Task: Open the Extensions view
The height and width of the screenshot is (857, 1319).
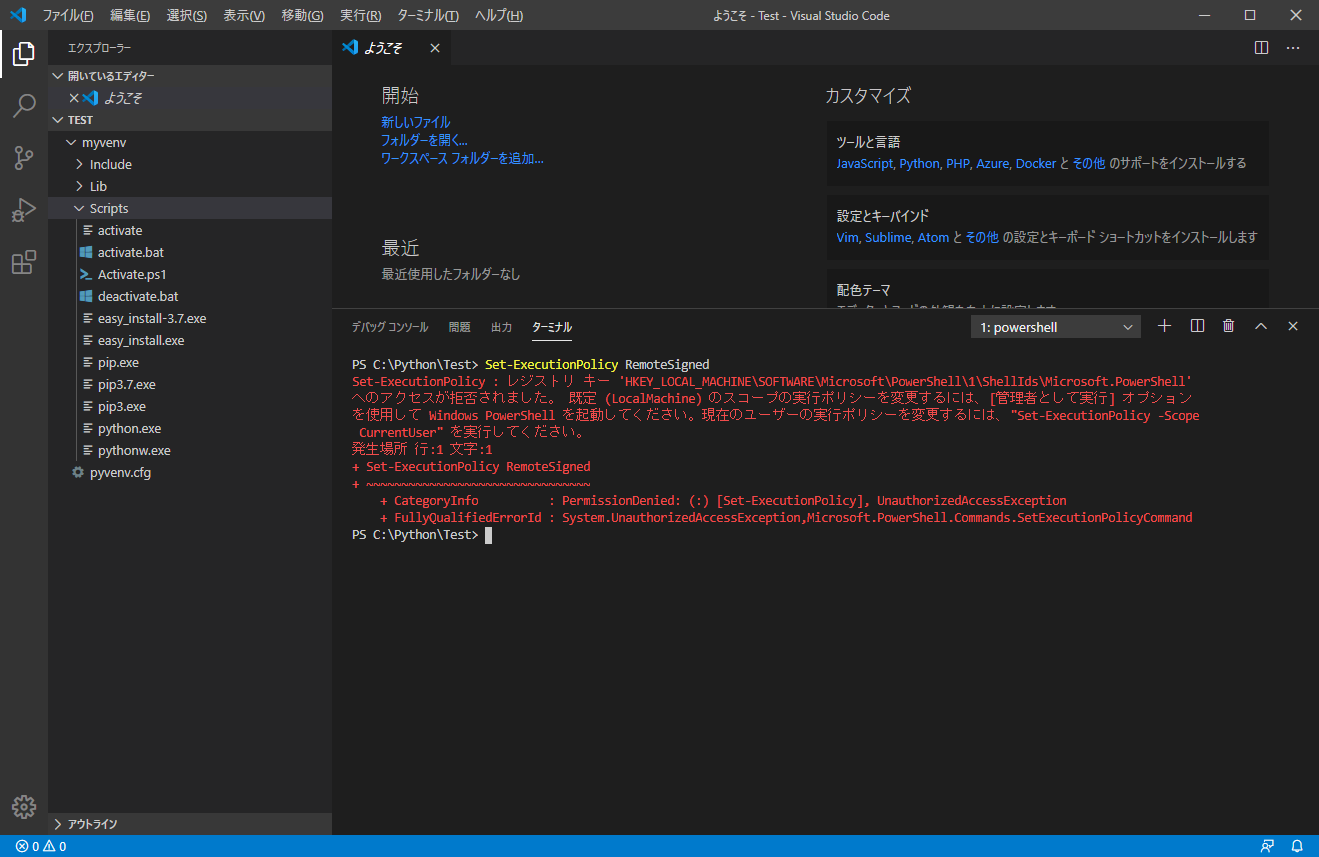Action: (24, 262)
